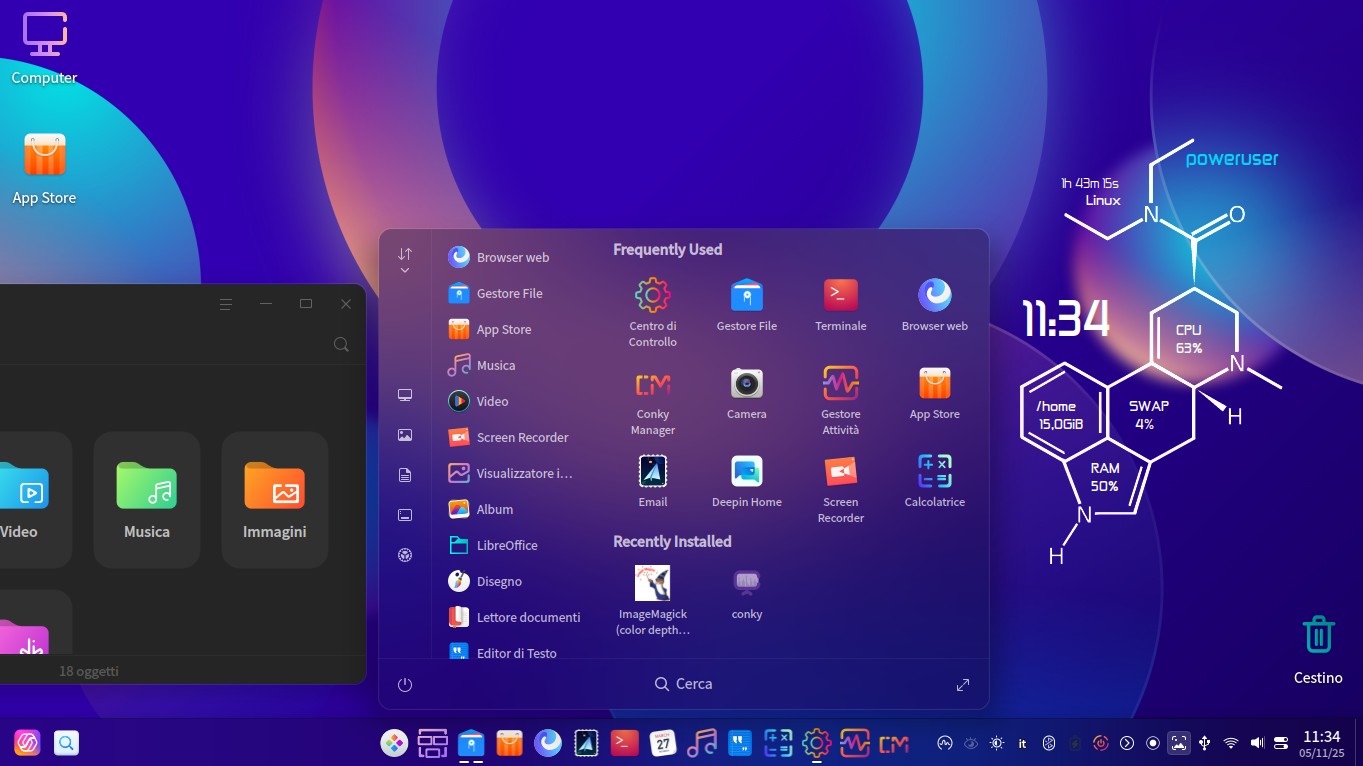The height and width of the screenshot is (766, 1363).
Task: Open the launcher power menu icon
Action: click(405, 685)
